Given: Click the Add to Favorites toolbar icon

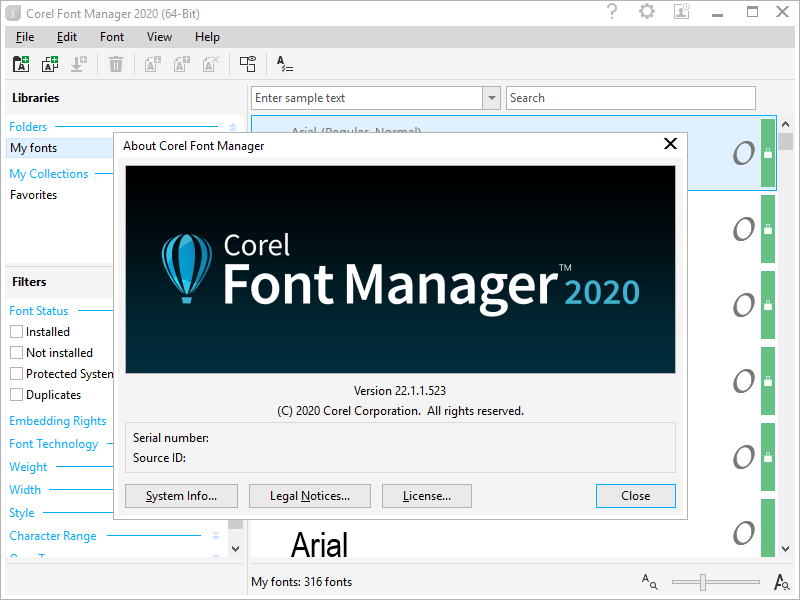Looking at the screenshot, I should [153, 64].
